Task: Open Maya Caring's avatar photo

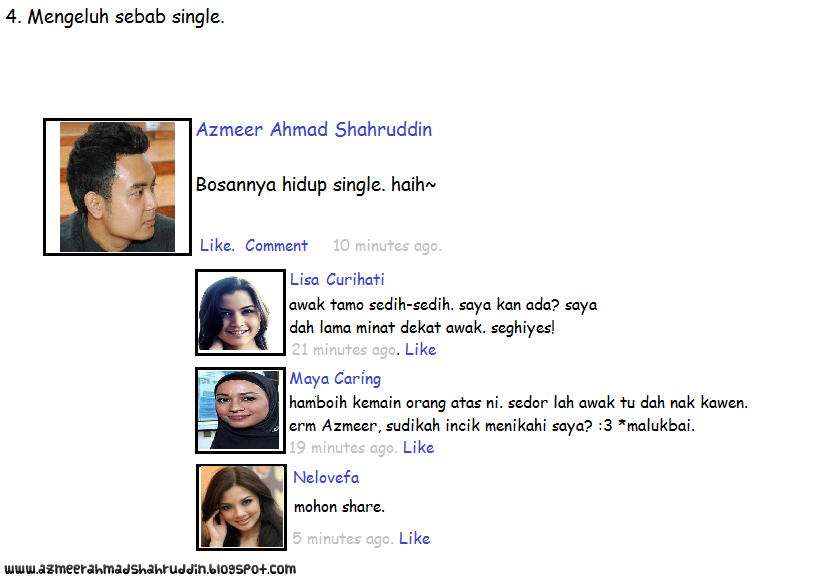Action: click(x=240, y=410)
